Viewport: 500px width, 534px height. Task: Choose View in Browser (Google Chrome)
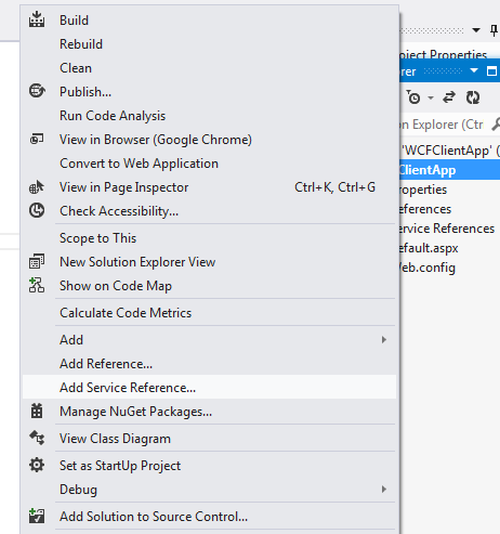(x=209, y=139)
